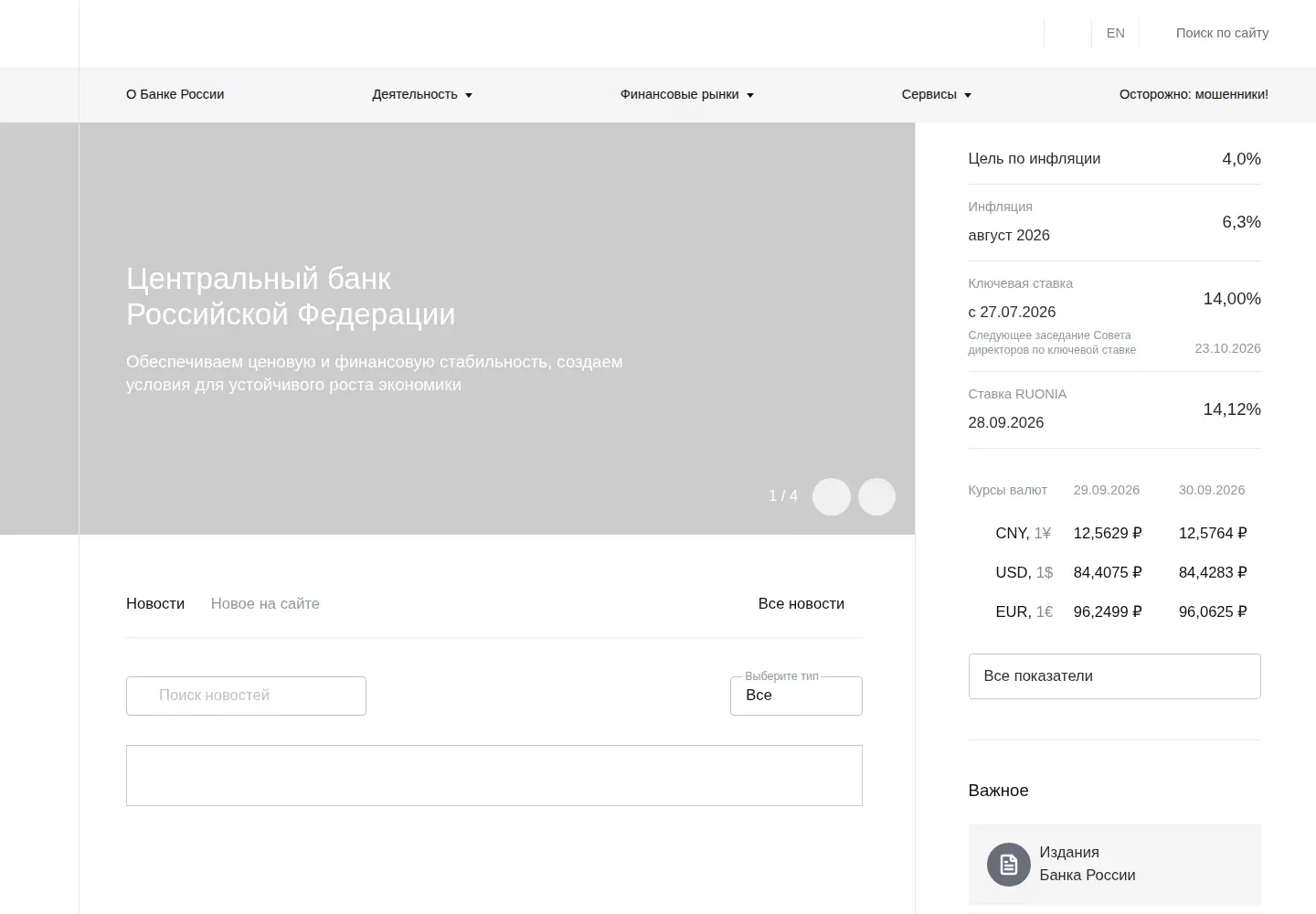Open the Выберите тип news dropdown

point(796,696)
